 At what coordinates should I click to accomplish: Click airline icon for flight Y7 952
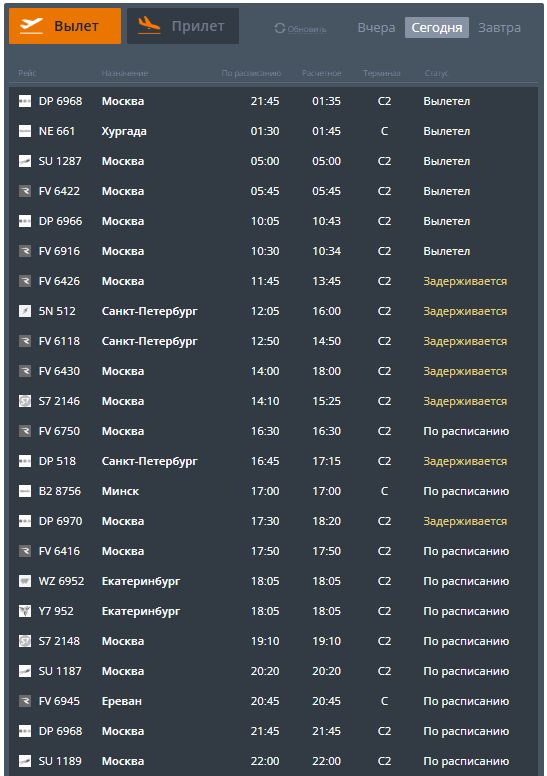(x=25, y=611)
